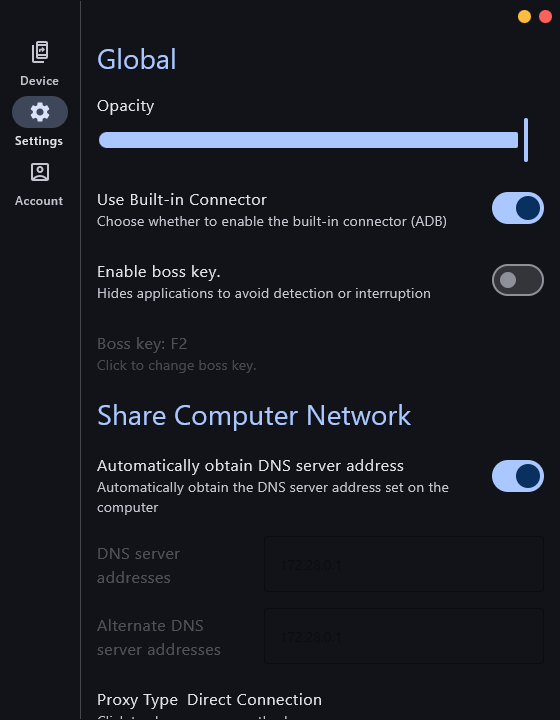This screenshot has width=560, height=720.
Task: Enable the boss key toggle
Action: [518, 280]
